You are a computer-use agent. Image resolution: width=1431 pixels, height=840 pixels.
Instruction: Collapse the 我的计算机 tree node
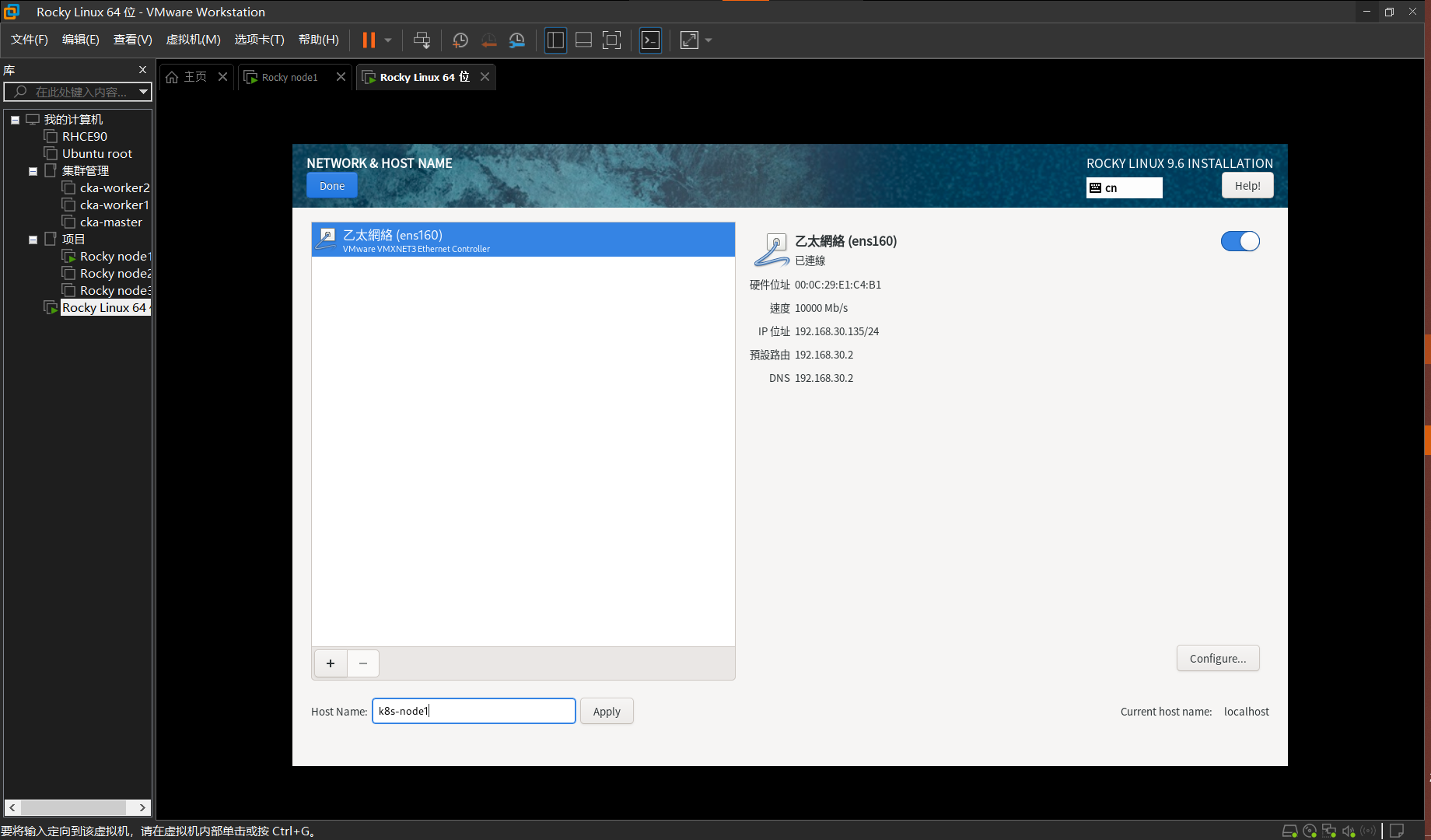[x=15, y=120]
